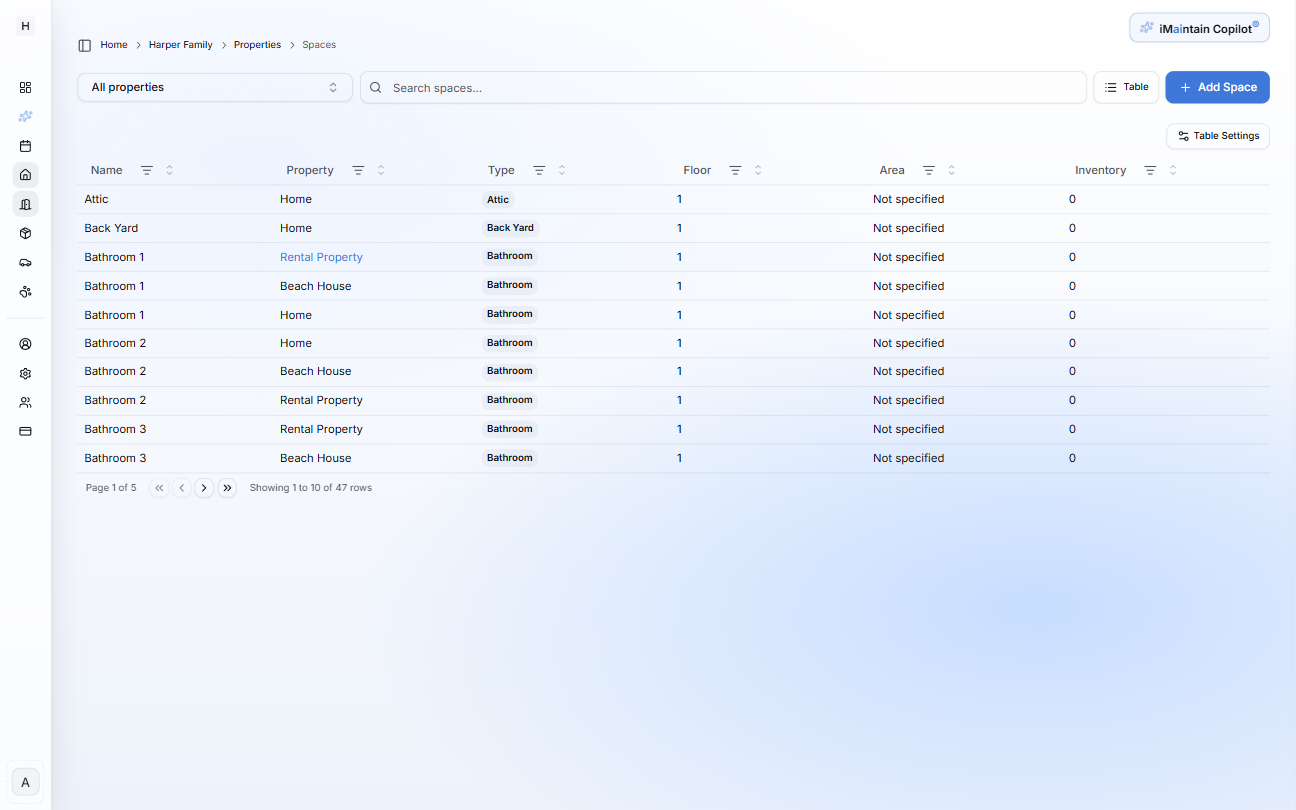Open the door-shaped Spaces icon
Viewport: 1296px width, 810px height.
(x=25, y=204)
